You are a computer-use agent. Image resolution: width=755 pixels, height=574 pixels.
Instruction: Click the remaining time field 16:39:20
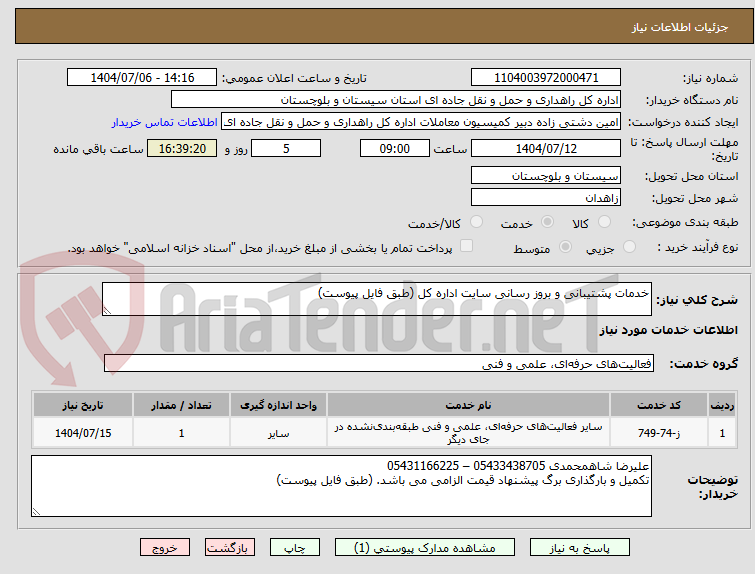pyautogui.click(x=182, y=148)
